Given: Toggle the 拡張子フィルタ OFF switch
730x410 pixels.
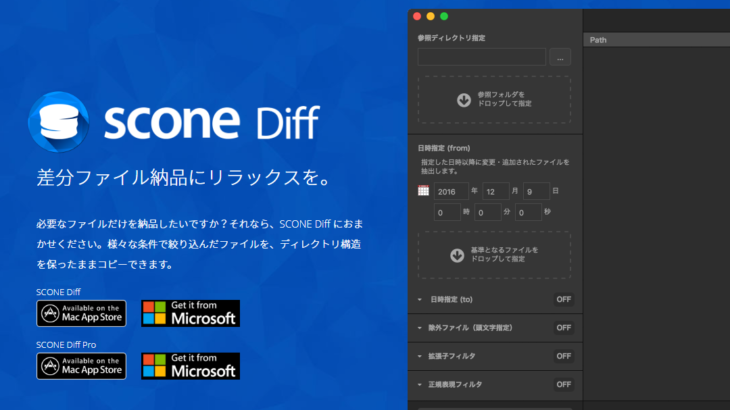Looking at the screenshot, I should 563,355.
